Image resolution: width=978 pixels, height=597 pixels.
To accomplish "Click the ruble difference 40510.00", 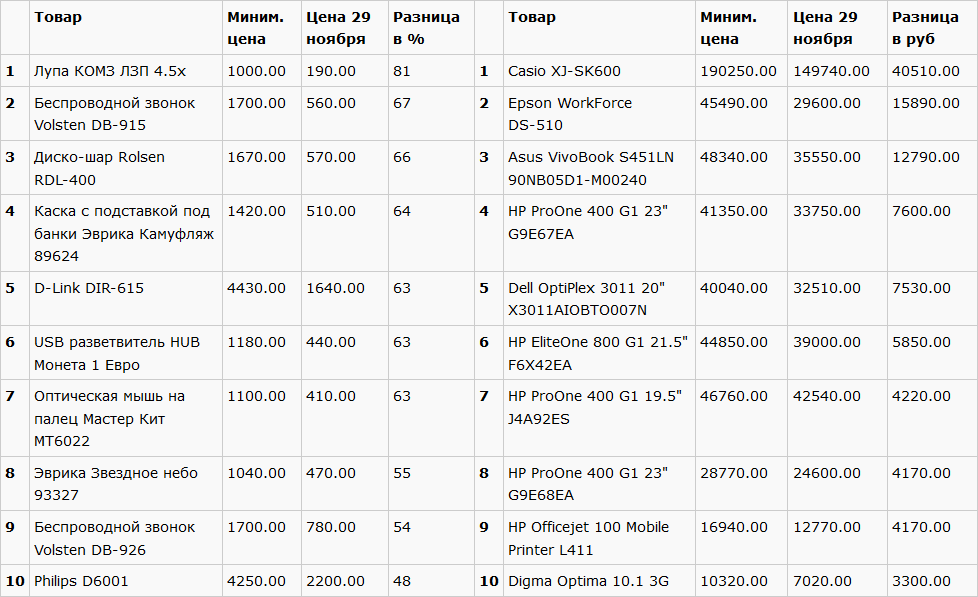I will [926, 71].
